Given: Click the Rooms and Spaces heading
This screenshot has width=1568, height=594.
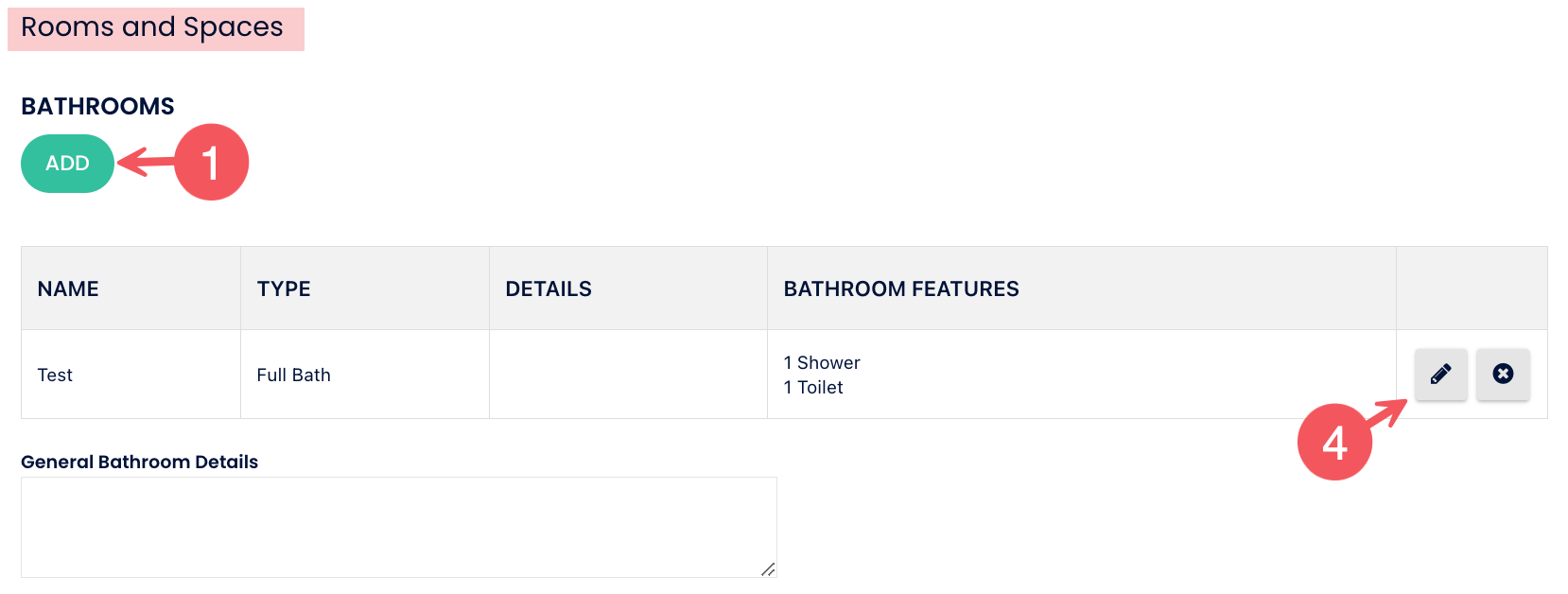Looking at the screenshot, I should click(x=152, y=27).
